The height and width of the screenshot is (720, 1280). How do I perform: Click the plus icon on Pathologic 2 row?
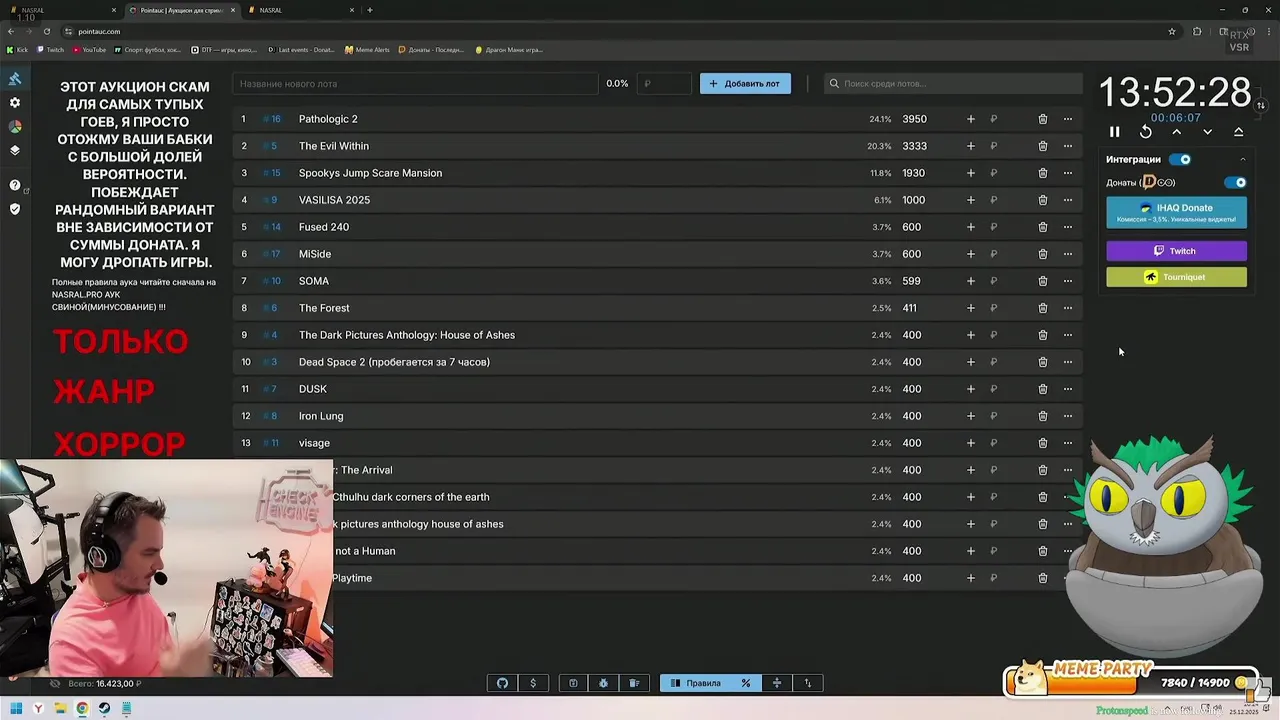click(970, 119)
